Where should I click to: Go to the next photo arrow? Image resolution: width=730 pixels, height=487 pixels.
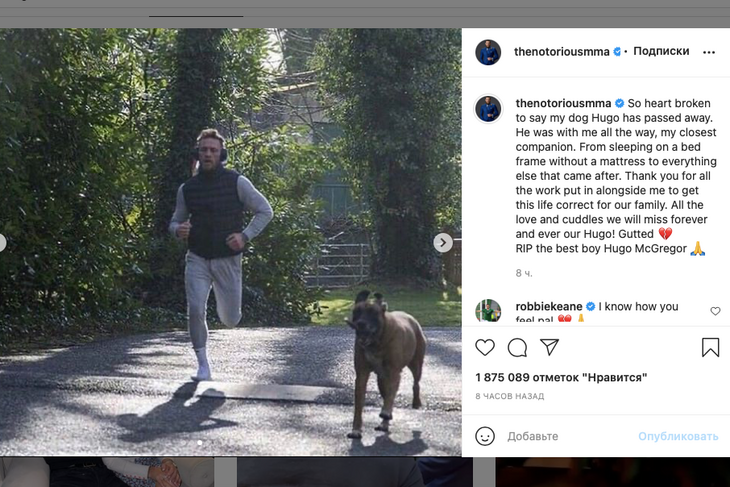(443, 243)
